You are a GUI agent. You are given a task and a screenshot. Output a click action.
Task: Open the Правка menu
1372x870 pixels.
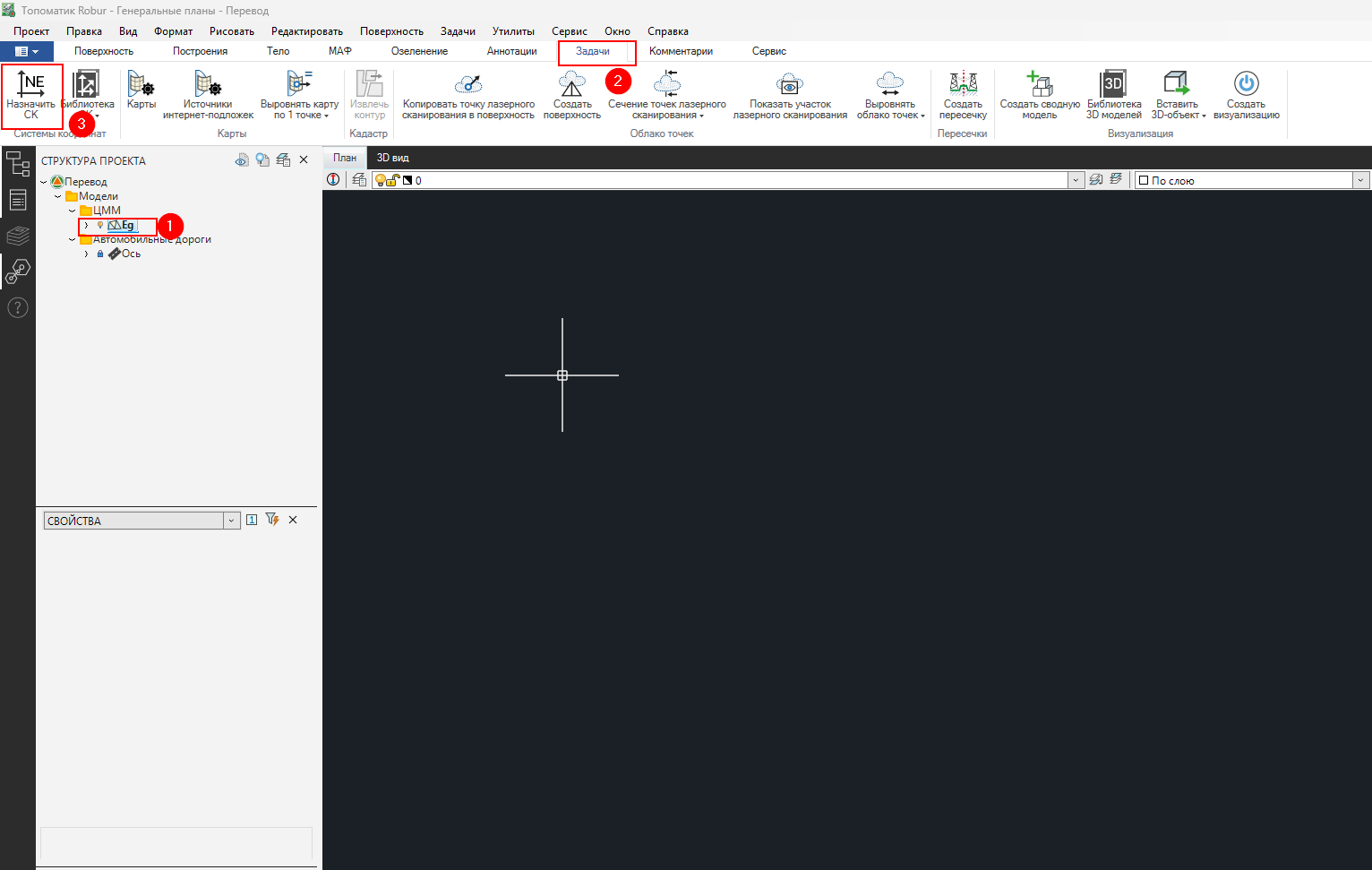(x=84, y=31)
